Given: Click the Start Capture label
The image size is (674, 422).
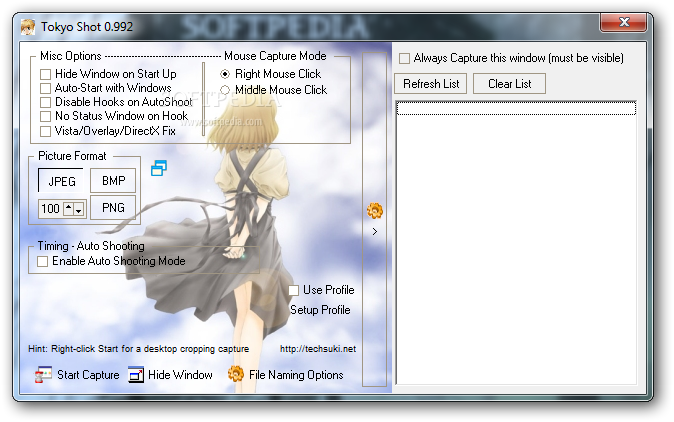Looking at the screenshot, I should point(88,375).
